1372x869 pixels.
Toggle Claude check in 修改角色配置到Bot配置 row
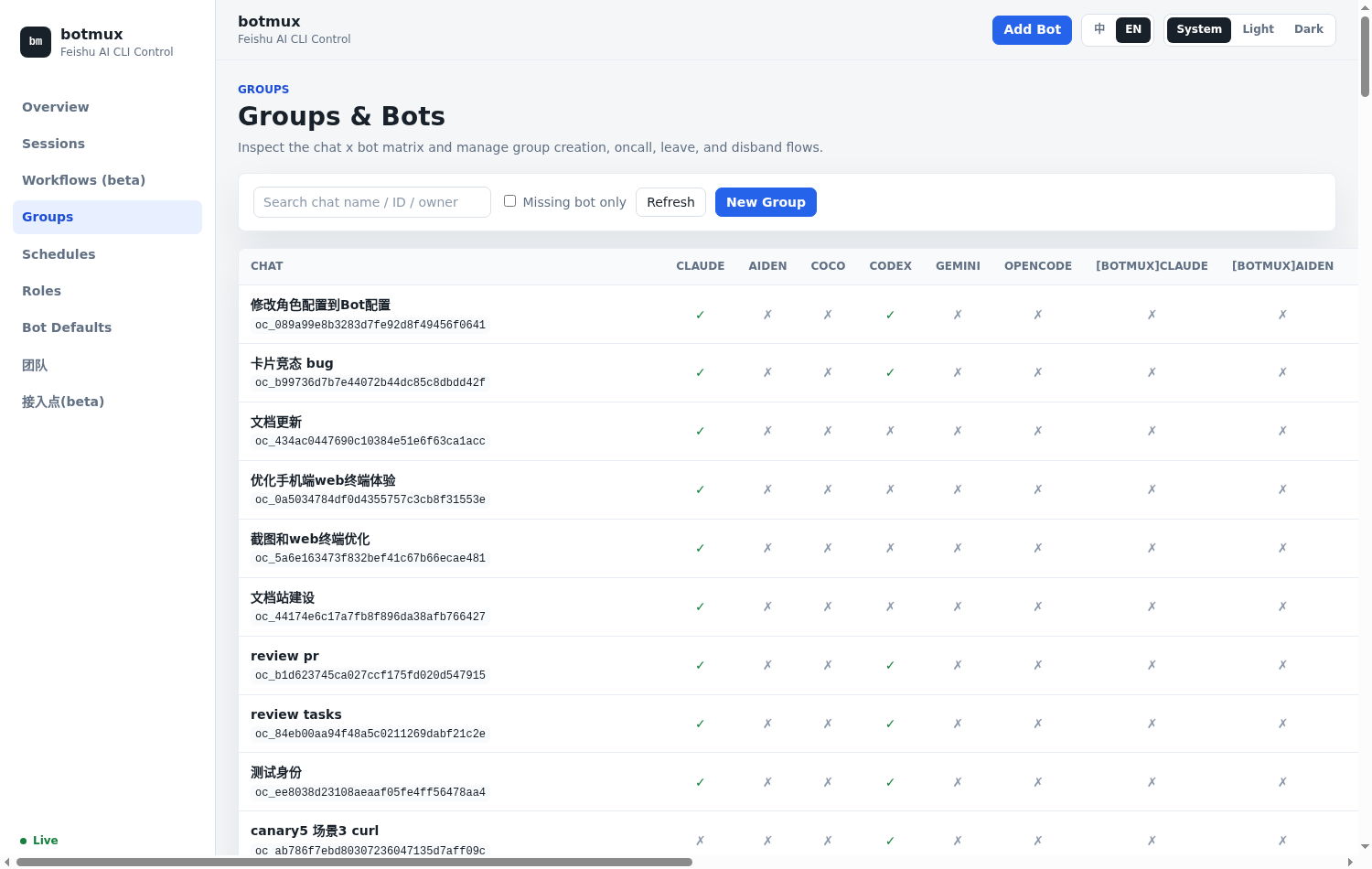click(x=701, y=315)
